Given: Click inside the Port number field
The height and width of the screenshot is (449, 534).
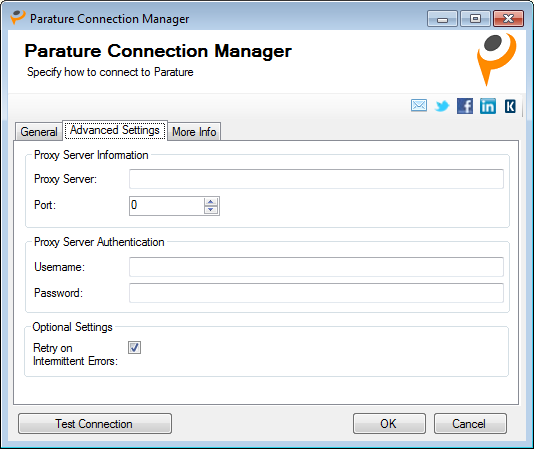Looking at the screenshot, I should (x=167, y=206).
